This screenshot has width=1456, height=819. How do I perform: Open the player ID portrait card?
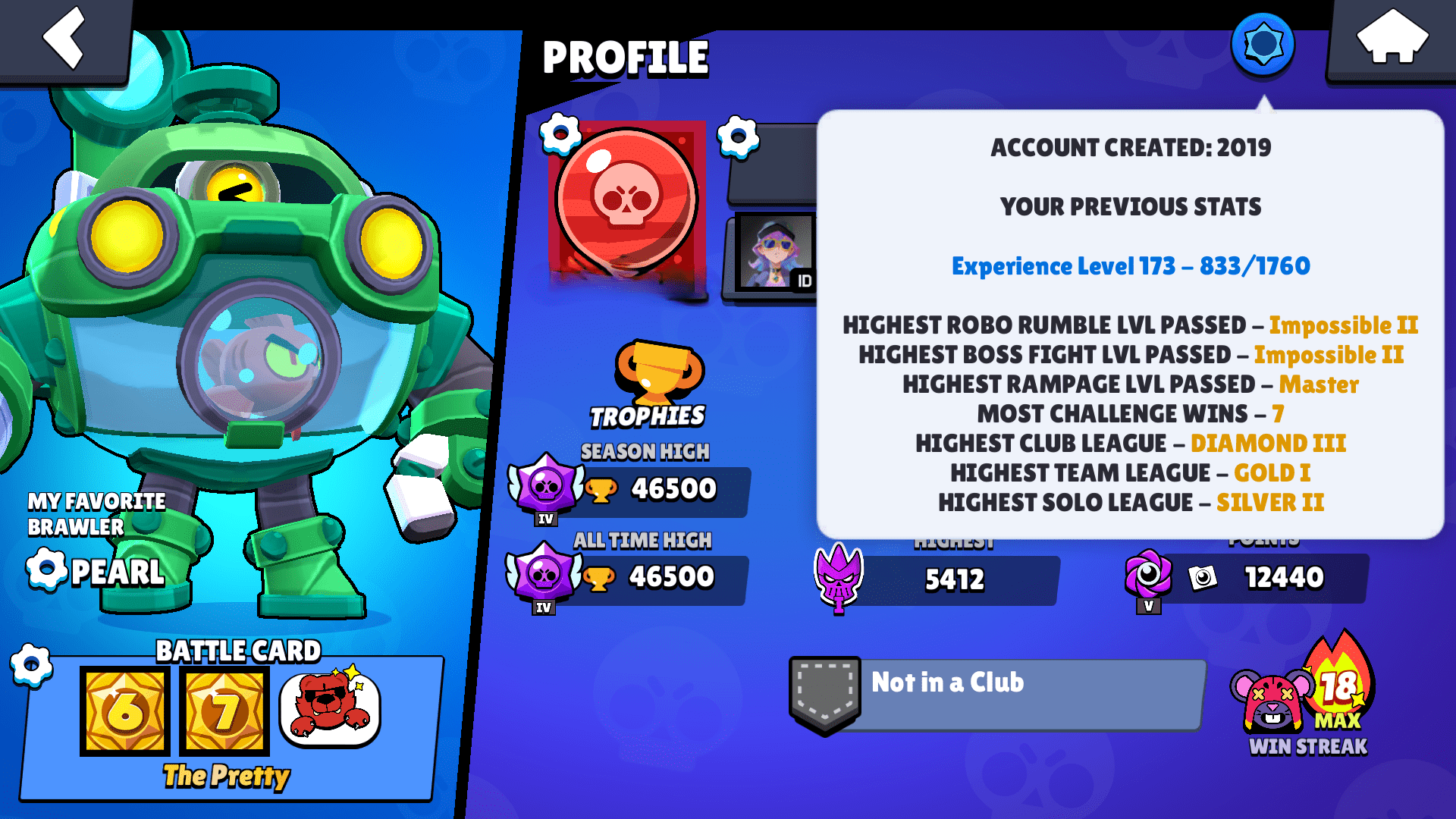(774, 253)
